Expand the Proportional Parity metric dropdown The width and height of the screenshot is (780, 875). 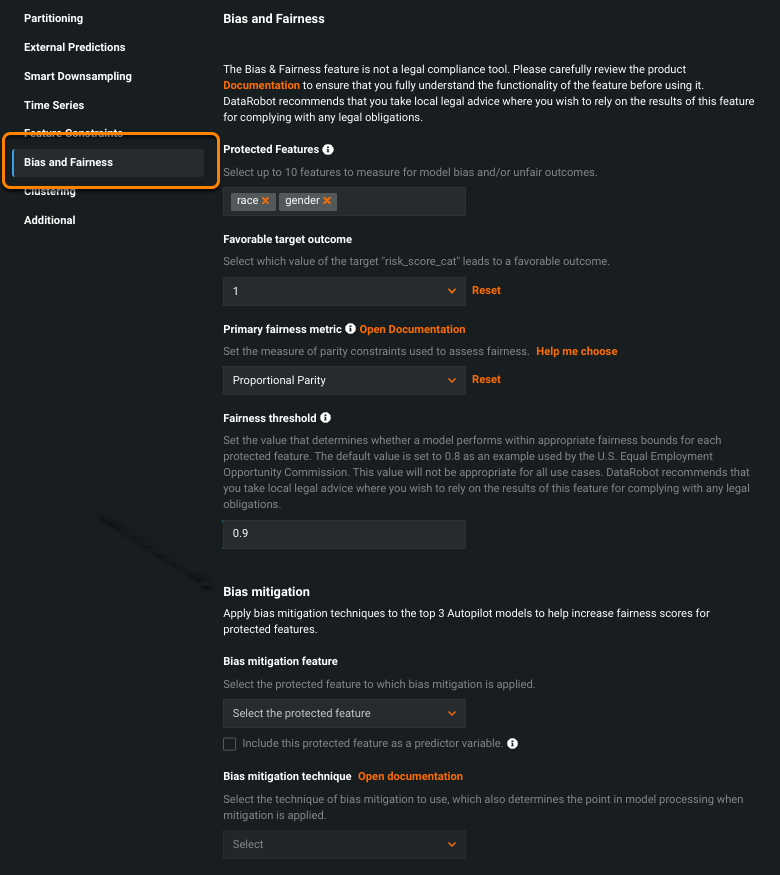click(343, 380)
